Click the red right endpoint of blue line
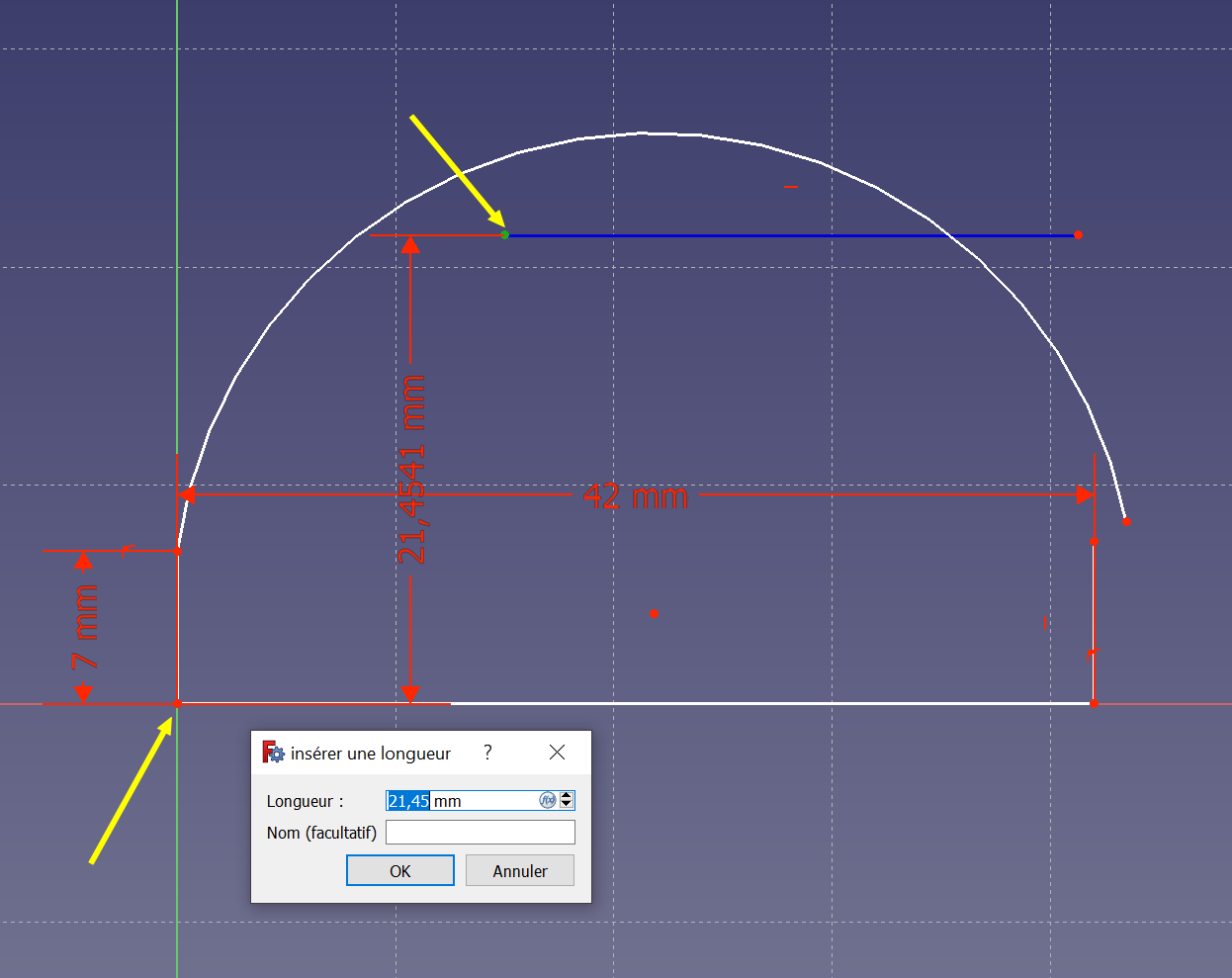This screenshot has width=1232, height=978. pyautogui.click(x=1078, y=234)
